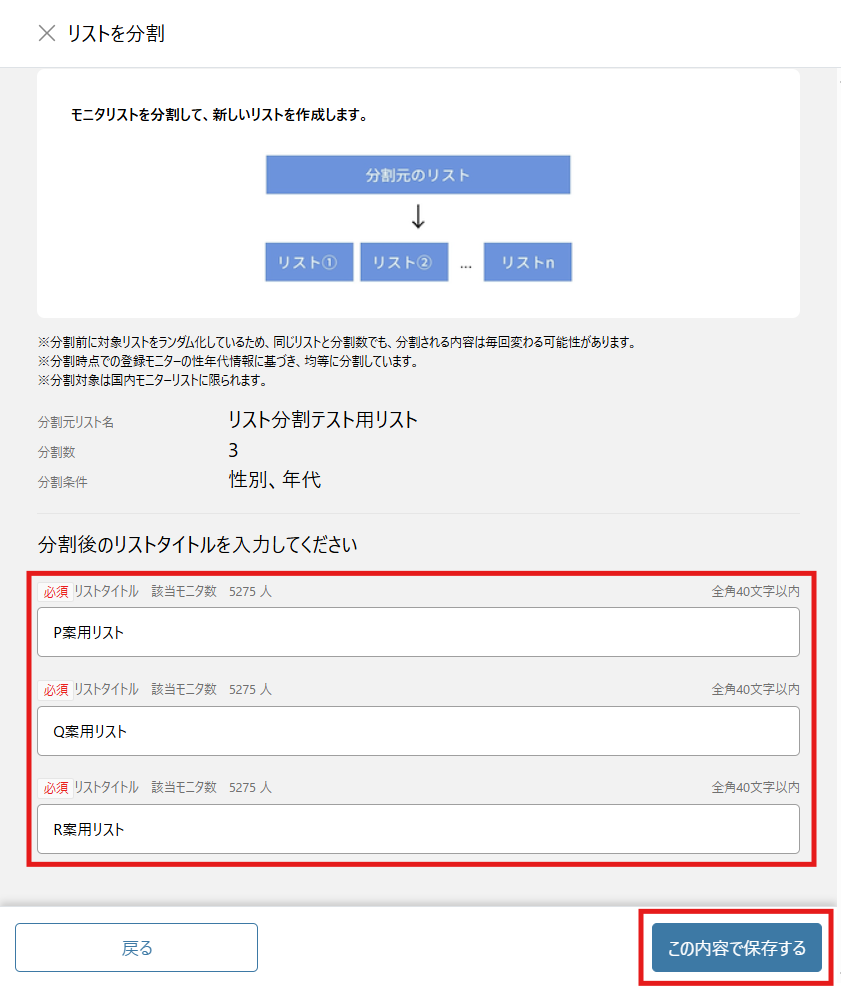Screen dimensions: 841x986
Task: Focus the Q案用リスト title input field
Action: click(418, 731)
